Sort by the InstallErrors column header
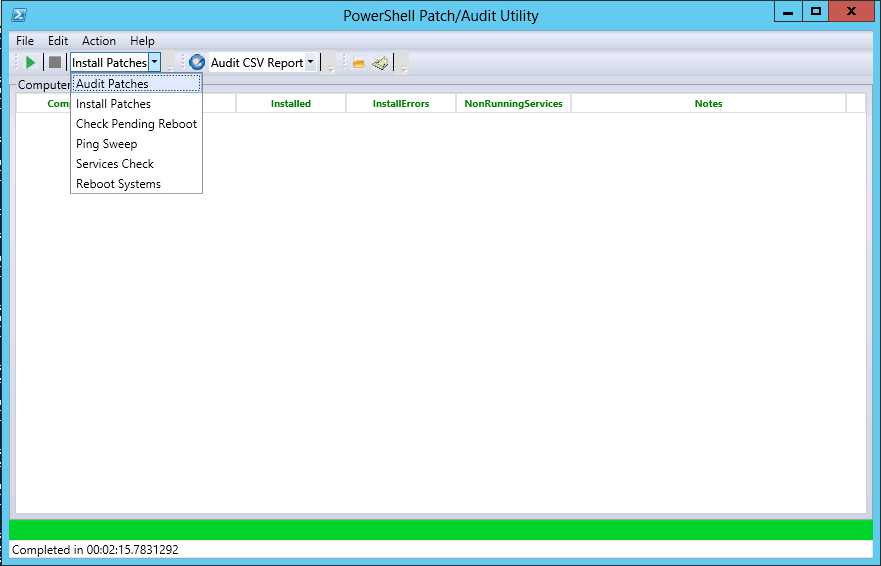 pyautogui.click(x=401, y=104)
